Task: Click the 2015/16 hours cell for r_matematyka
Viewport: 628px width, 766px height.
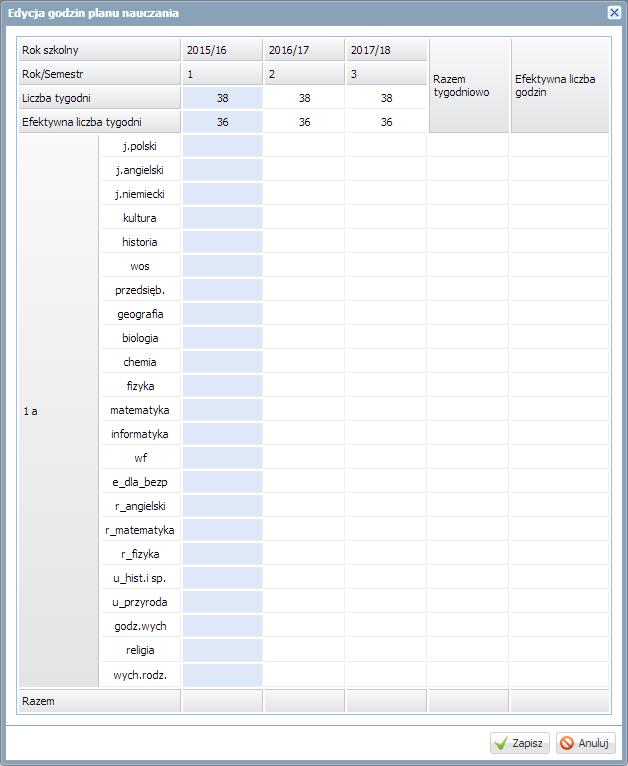Action: [x=222, y=530]
